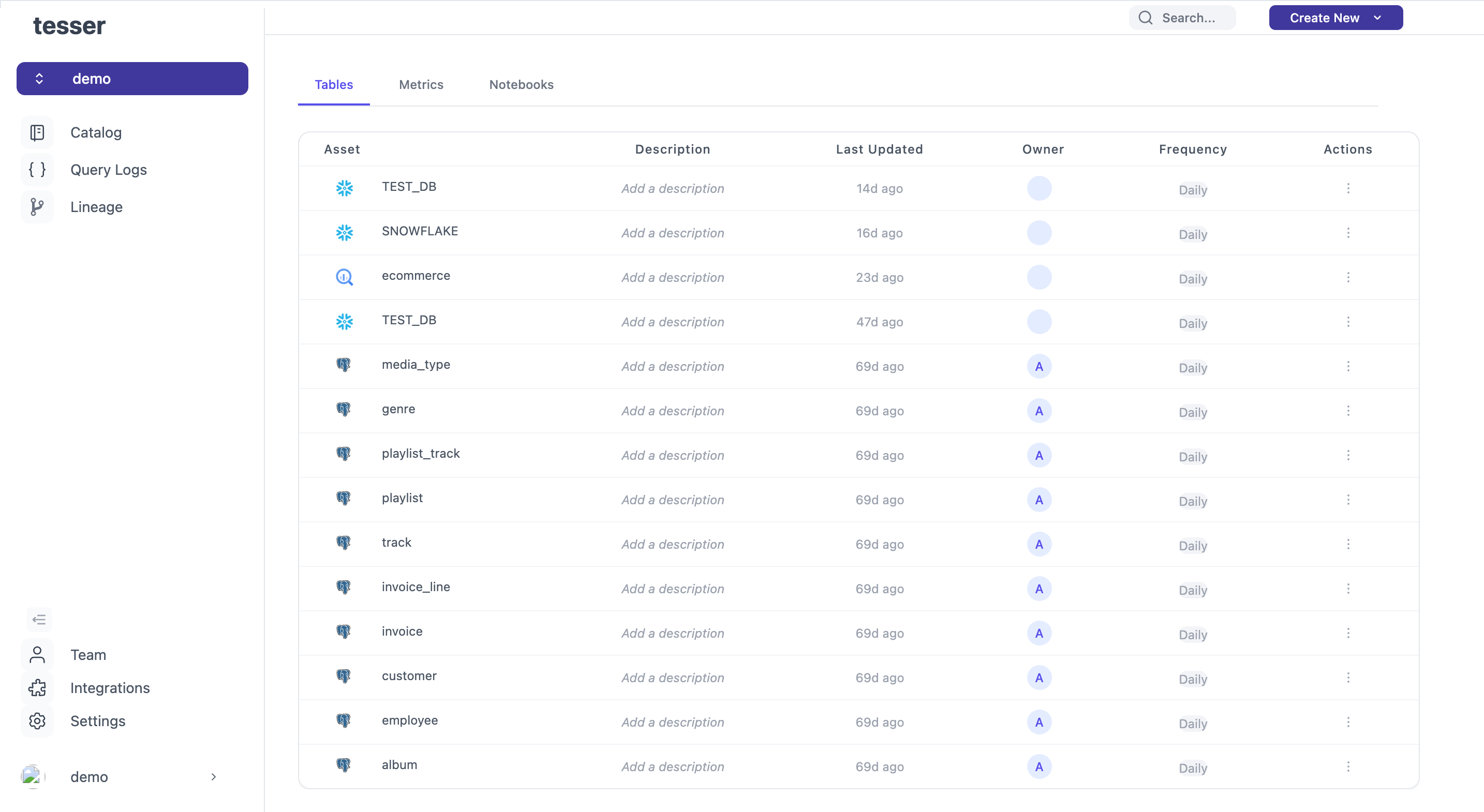
Task: Click BigQuery icon of ecommerce row
Action: click(x=345, y=277)
